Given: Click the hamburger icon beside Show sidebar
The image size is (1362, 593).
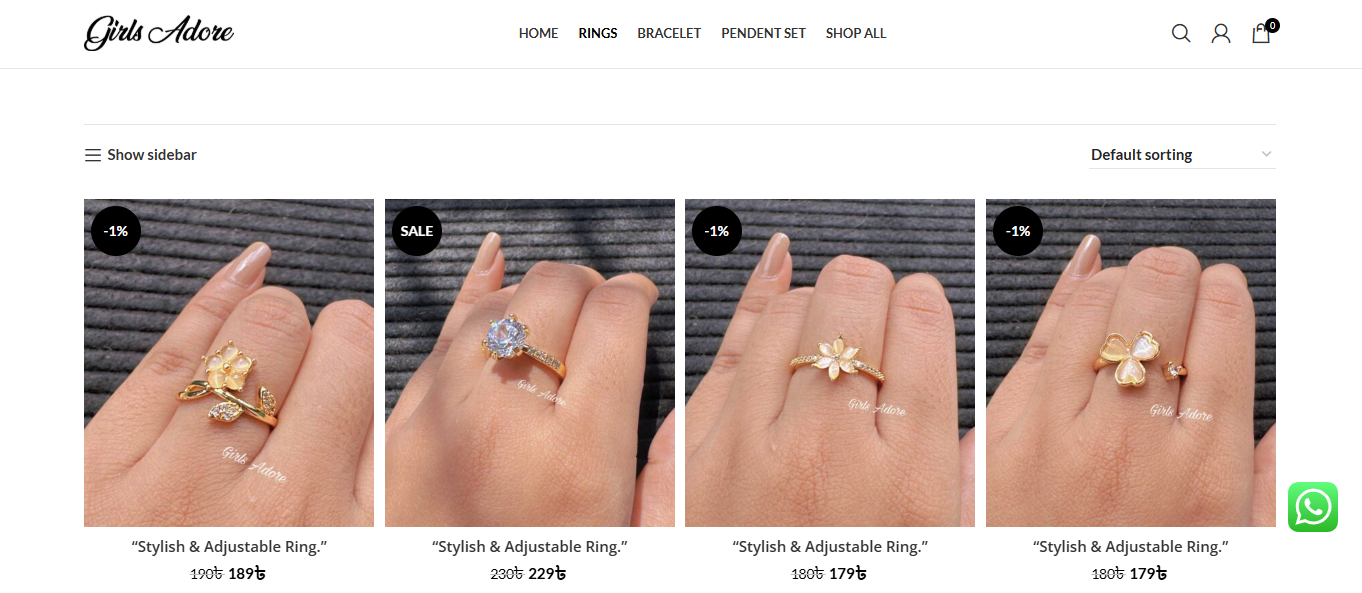Looking at the screenshot, I should (93, 155).
